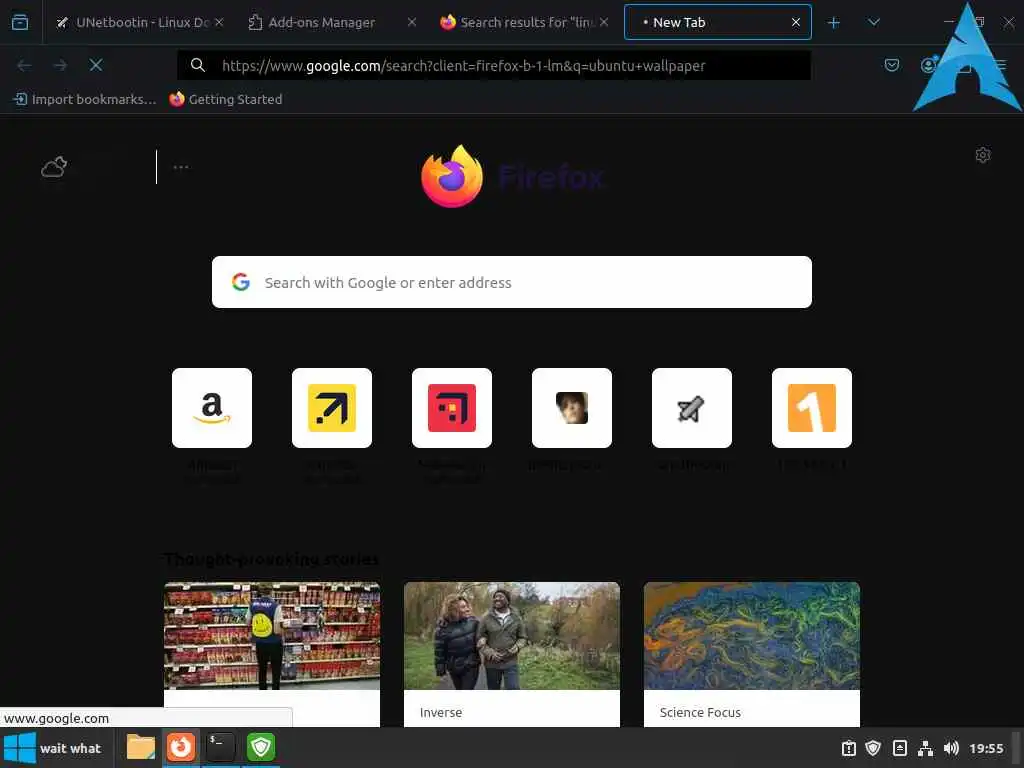
Task: Open Save to Pocket button
Action: coord(891,65)
